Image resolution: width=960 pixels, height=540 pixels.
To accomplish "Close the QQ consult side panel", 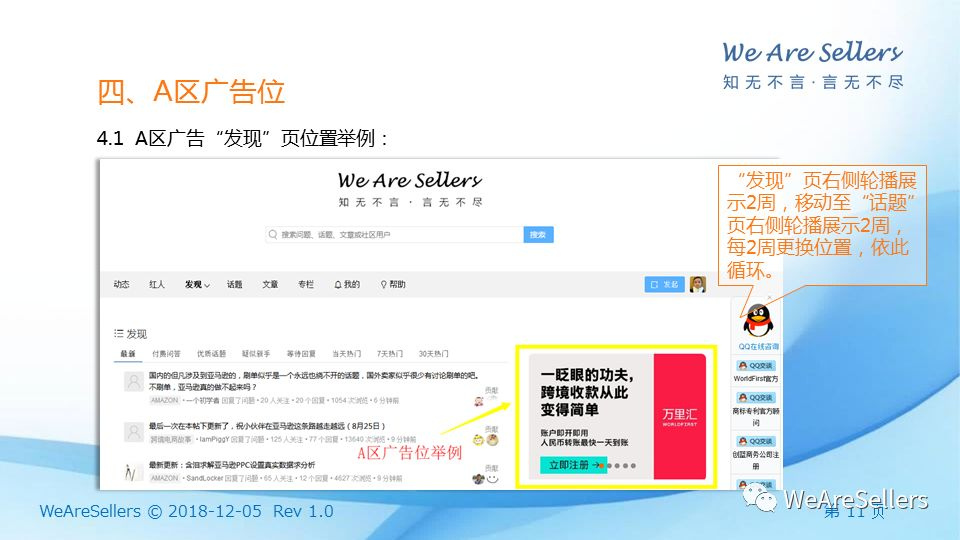I will (x=770, y=298).
